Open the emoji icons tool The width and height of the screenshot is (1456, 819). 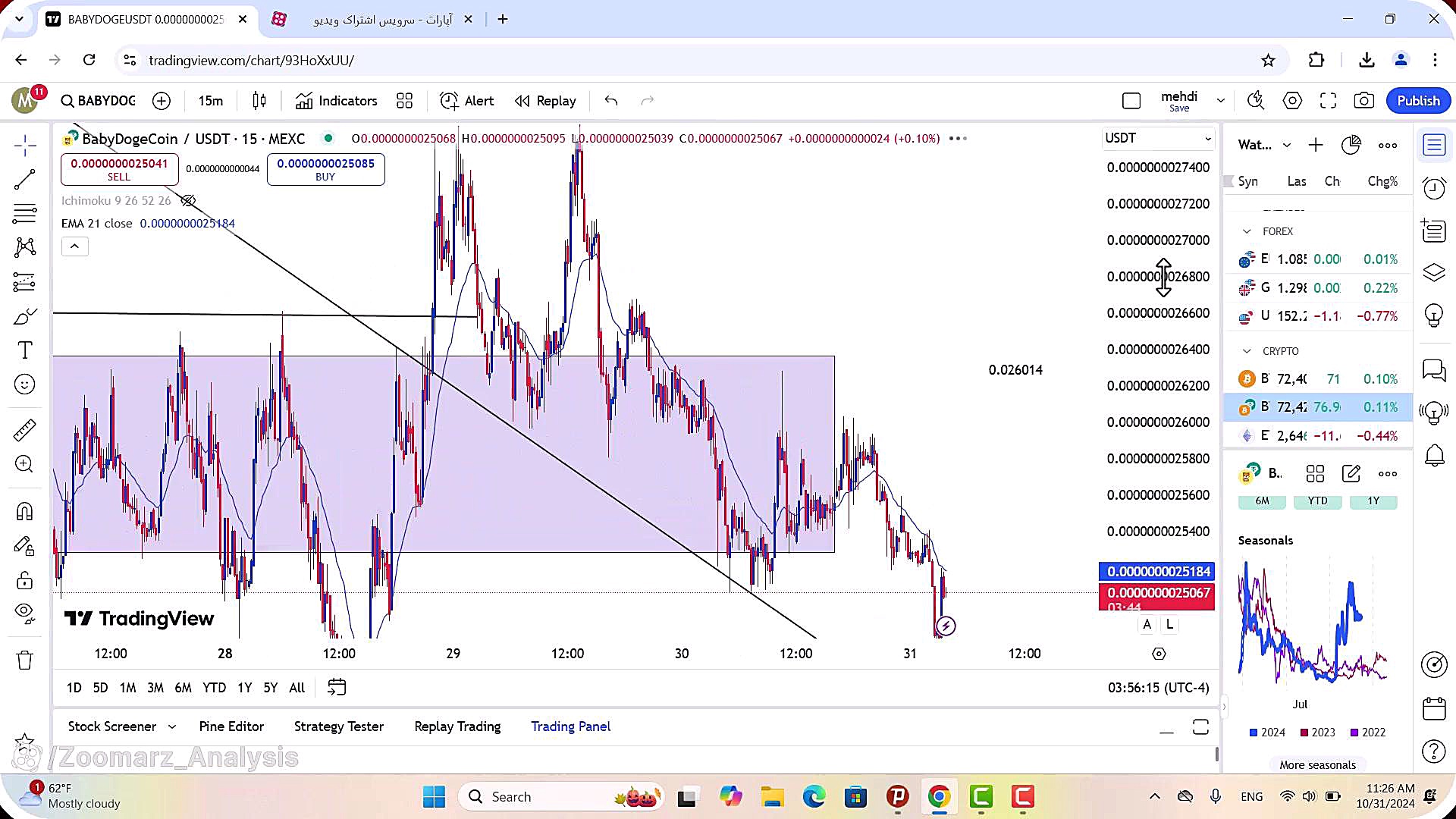point(25,384)
